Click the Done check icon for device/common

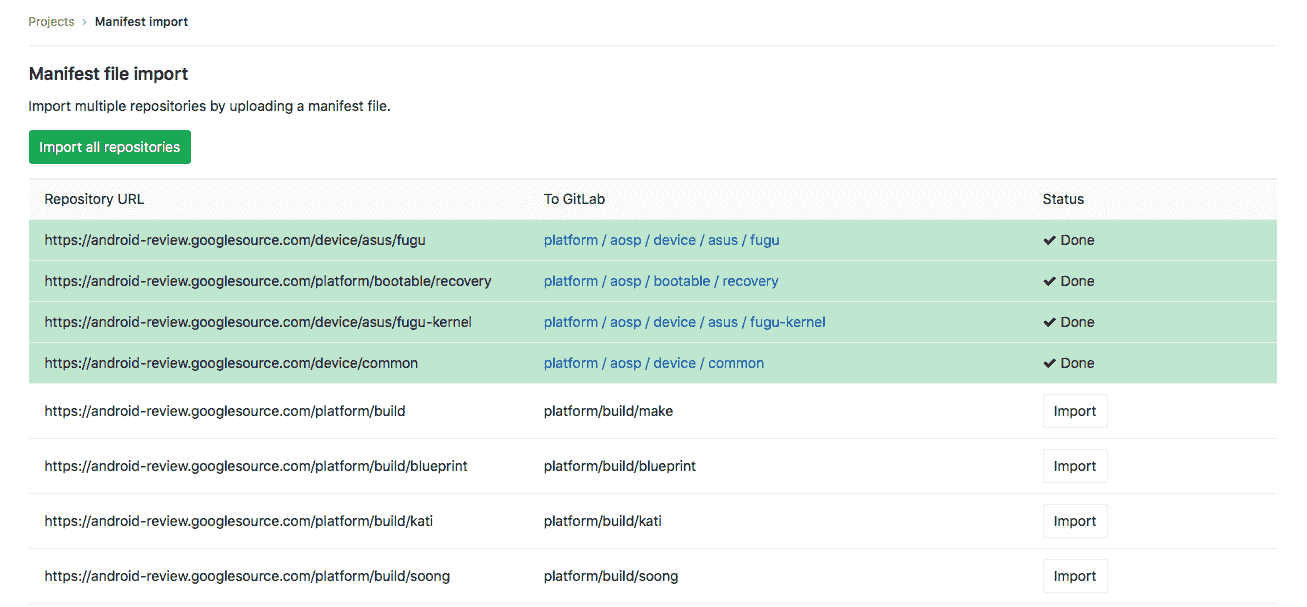(1050, 363)
